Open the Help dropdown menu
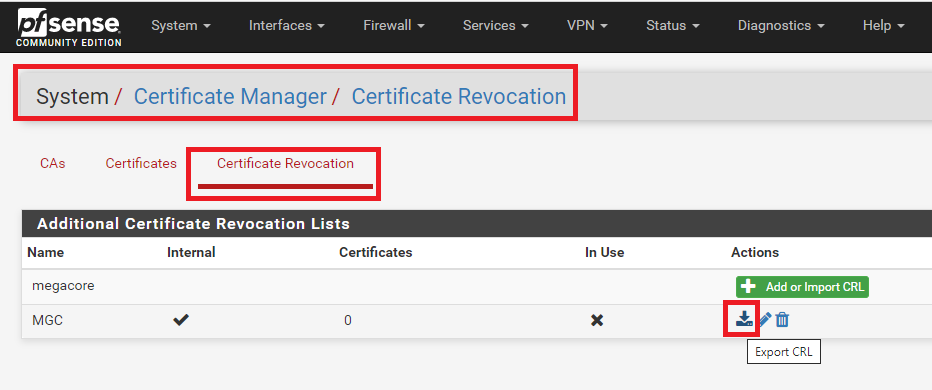The width and height of the screenshot is (932, 390). tap(883, 26)
